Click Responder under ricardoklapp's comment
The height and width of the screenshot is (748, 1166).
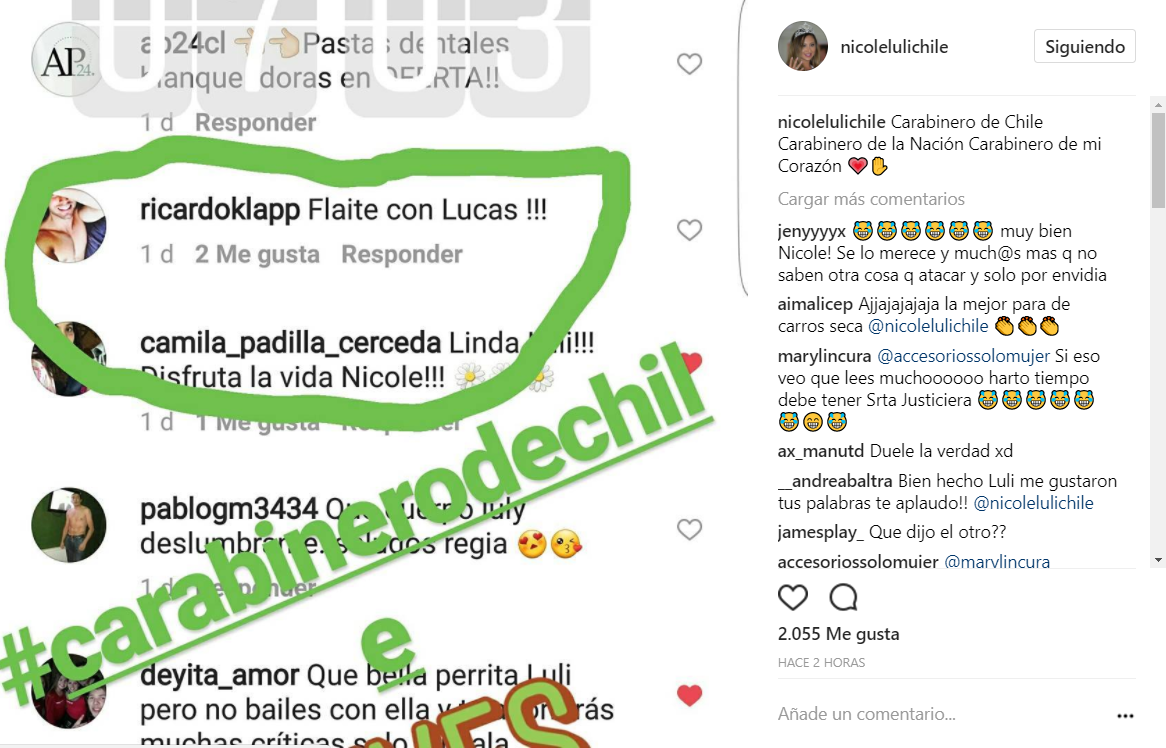coord(402,254)
